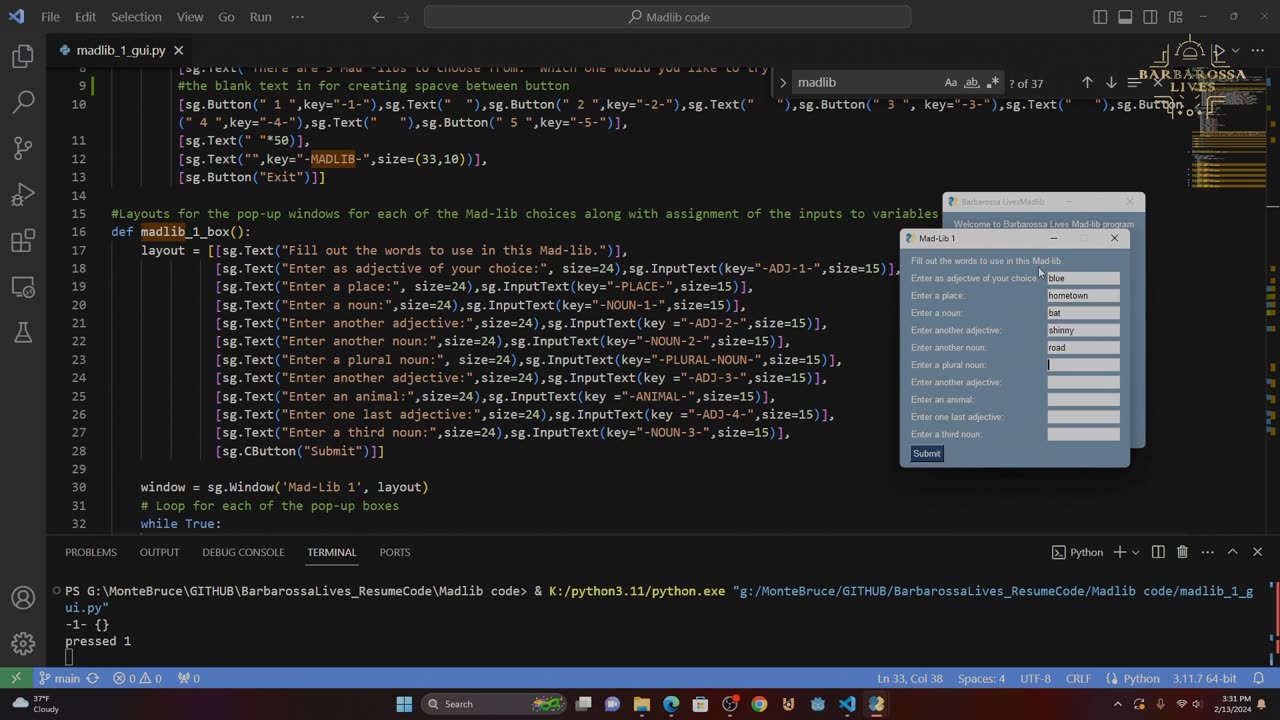
Task: Open terminal launch profile dropdown
Action: click(1137, 552)
